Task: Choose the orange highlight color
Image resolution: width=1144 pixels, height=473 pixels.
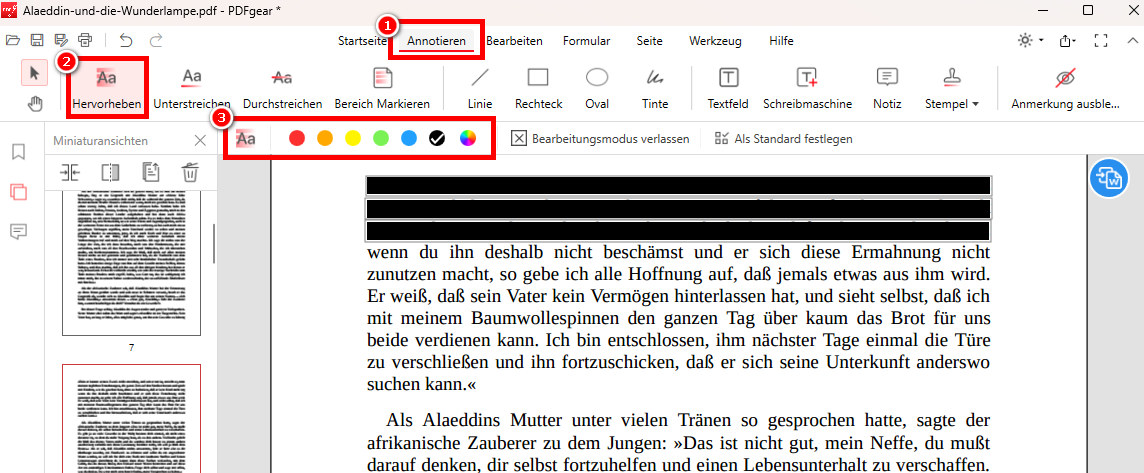Action: click(x=325, y=138)
